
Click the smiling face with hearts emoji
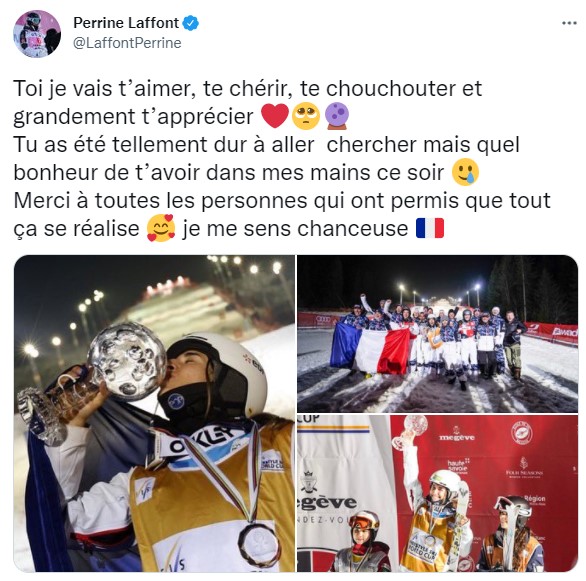click(161, 228)
